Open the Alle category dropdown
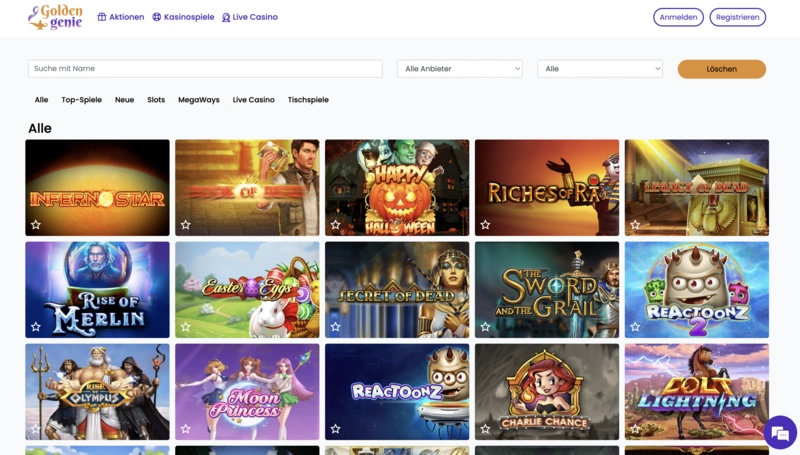This screenshot has height=455, width=800. coord(600,69)
